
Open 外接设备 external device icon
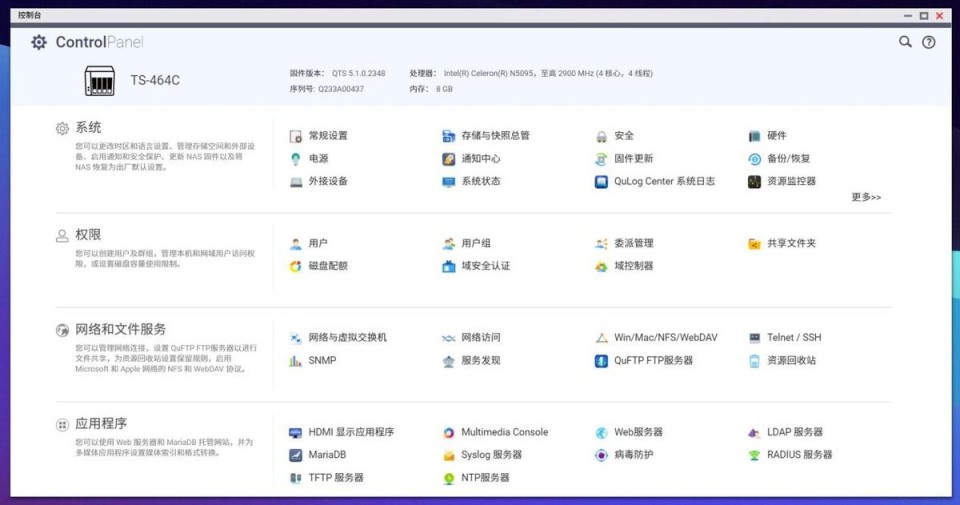(x=296, y=181)
